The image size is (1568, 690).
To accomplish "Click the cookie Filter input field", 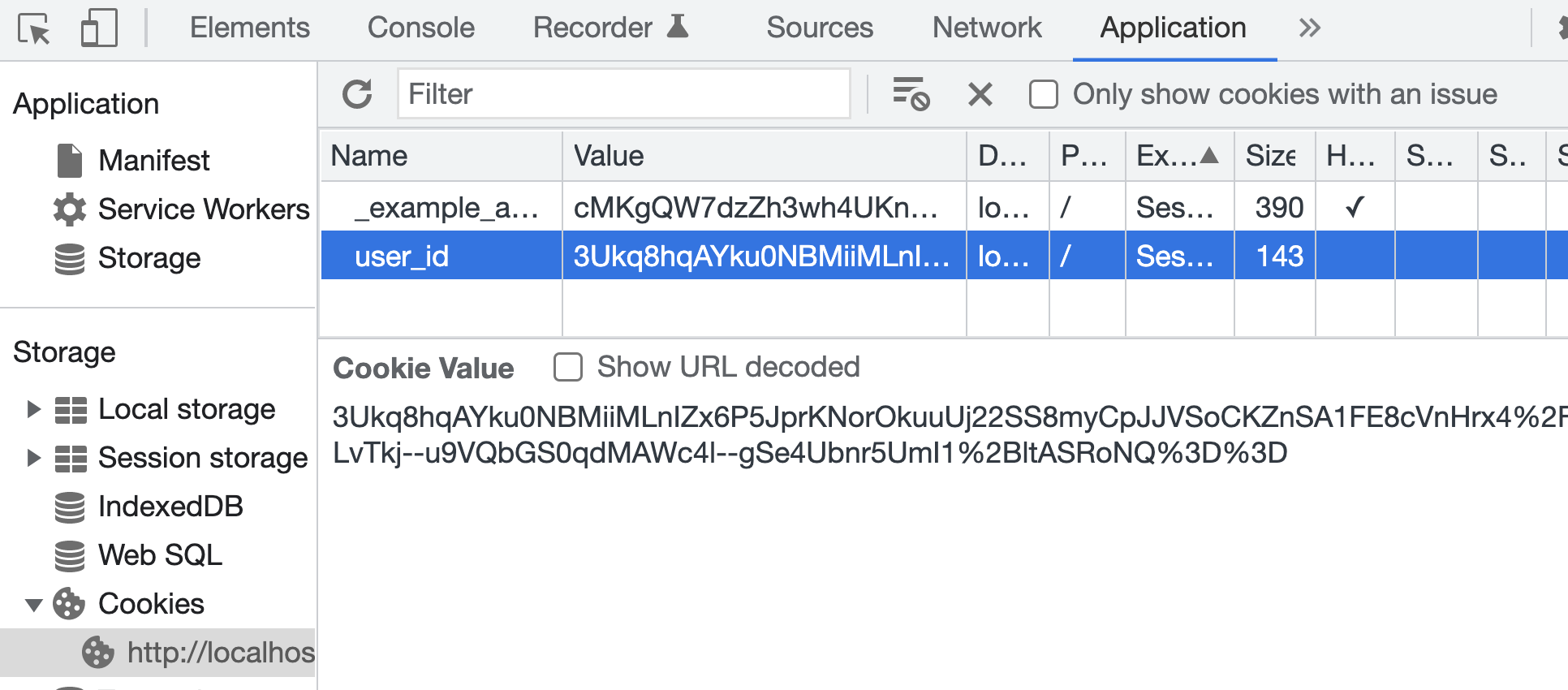I will [x=623, y=94].
